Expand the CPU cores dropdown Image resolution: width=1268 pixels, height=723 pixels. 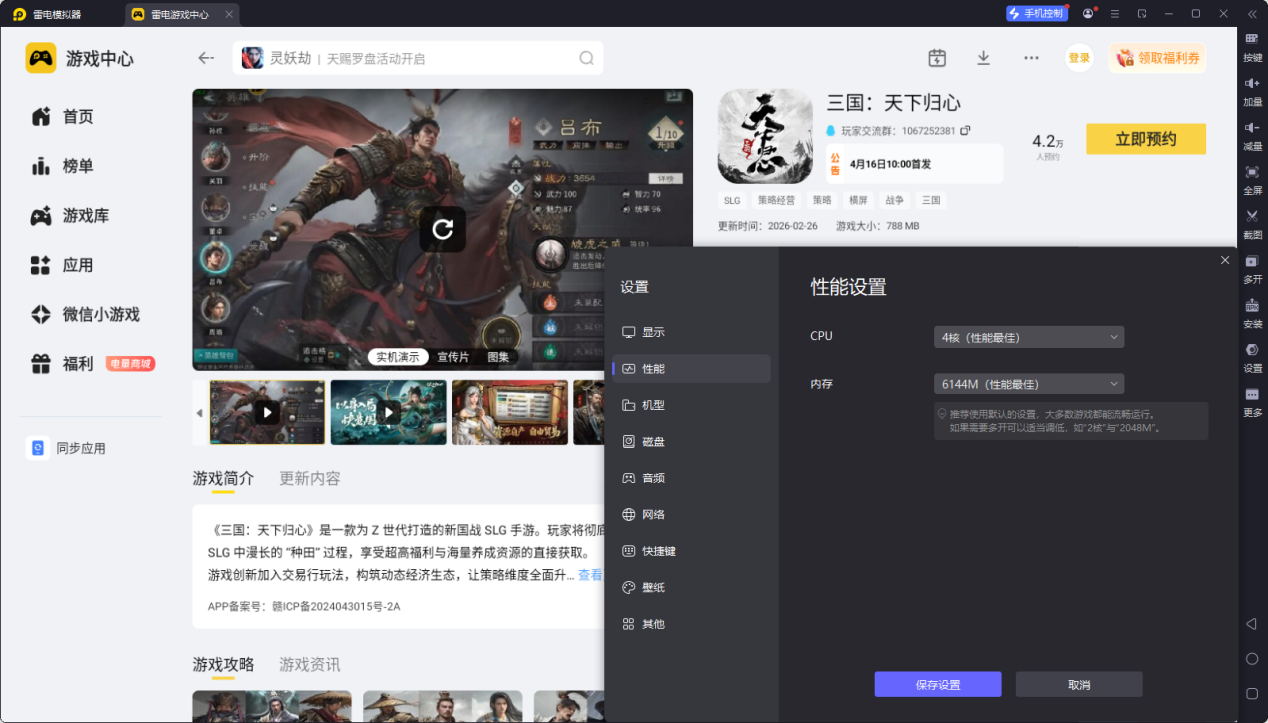coord(1027,337)
